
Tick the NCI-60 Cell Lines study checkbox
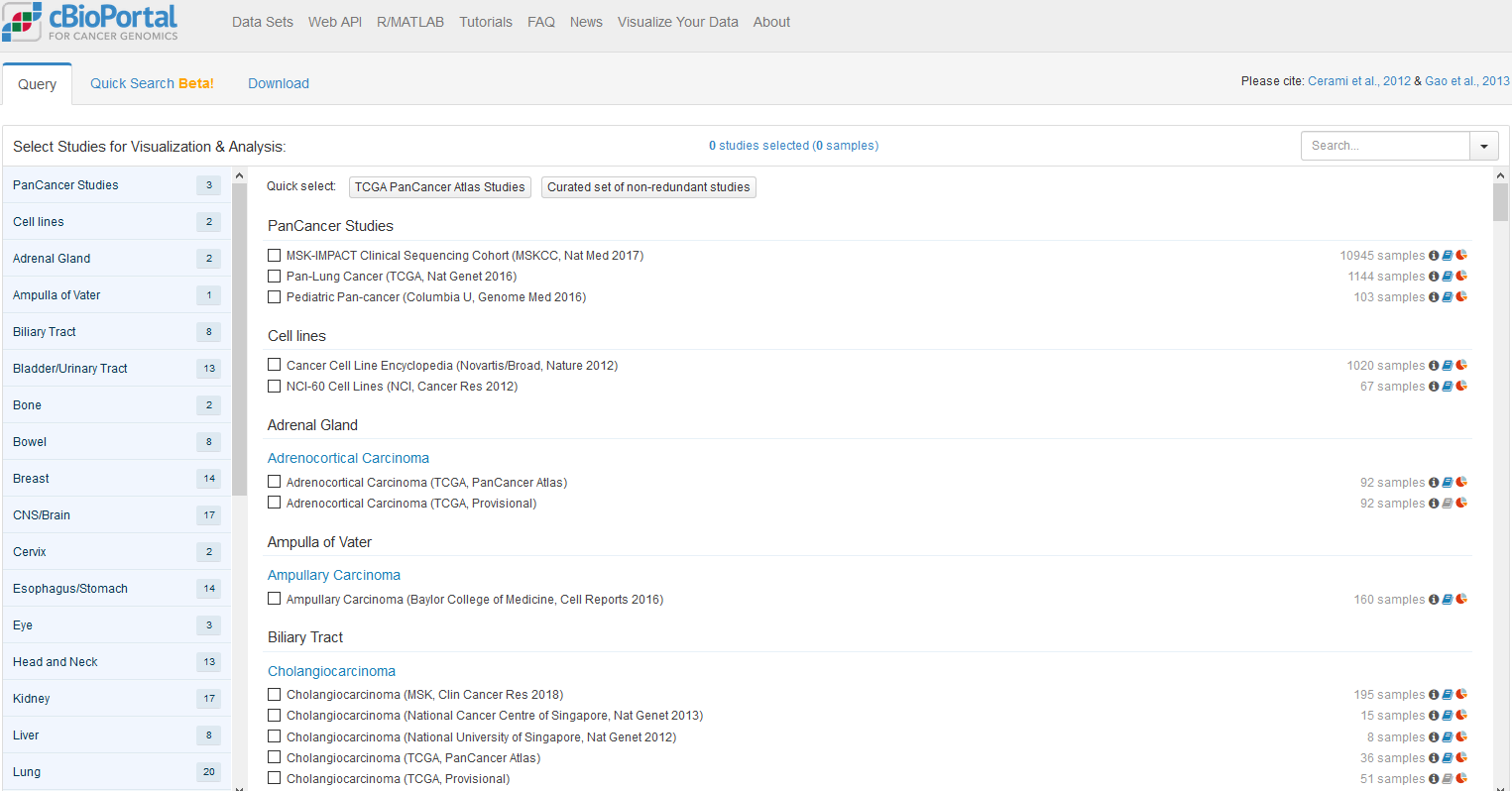tap(275, 387)
